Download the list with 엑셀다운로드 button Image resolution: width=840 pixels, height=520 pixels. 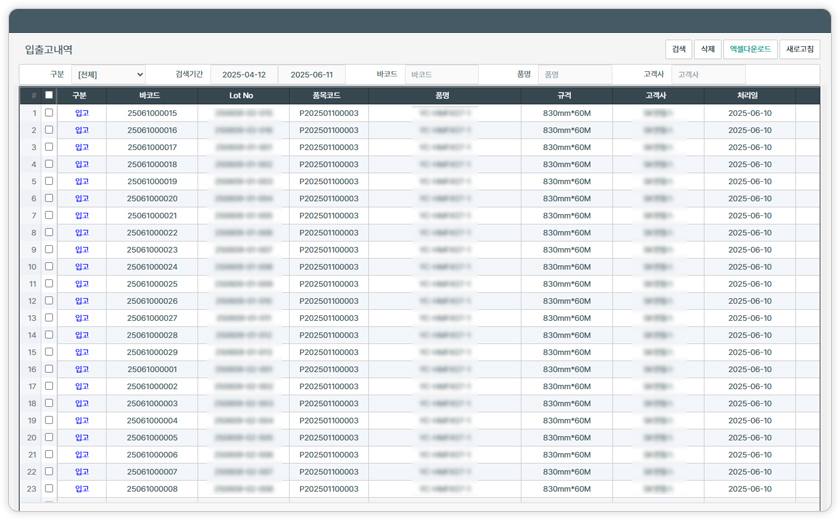point(749,49)
